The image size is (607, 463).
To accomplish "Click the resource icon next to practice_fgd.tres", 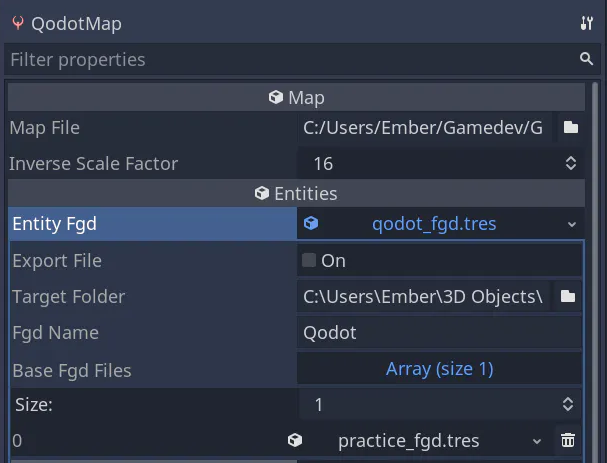I will tap(295, 440).
